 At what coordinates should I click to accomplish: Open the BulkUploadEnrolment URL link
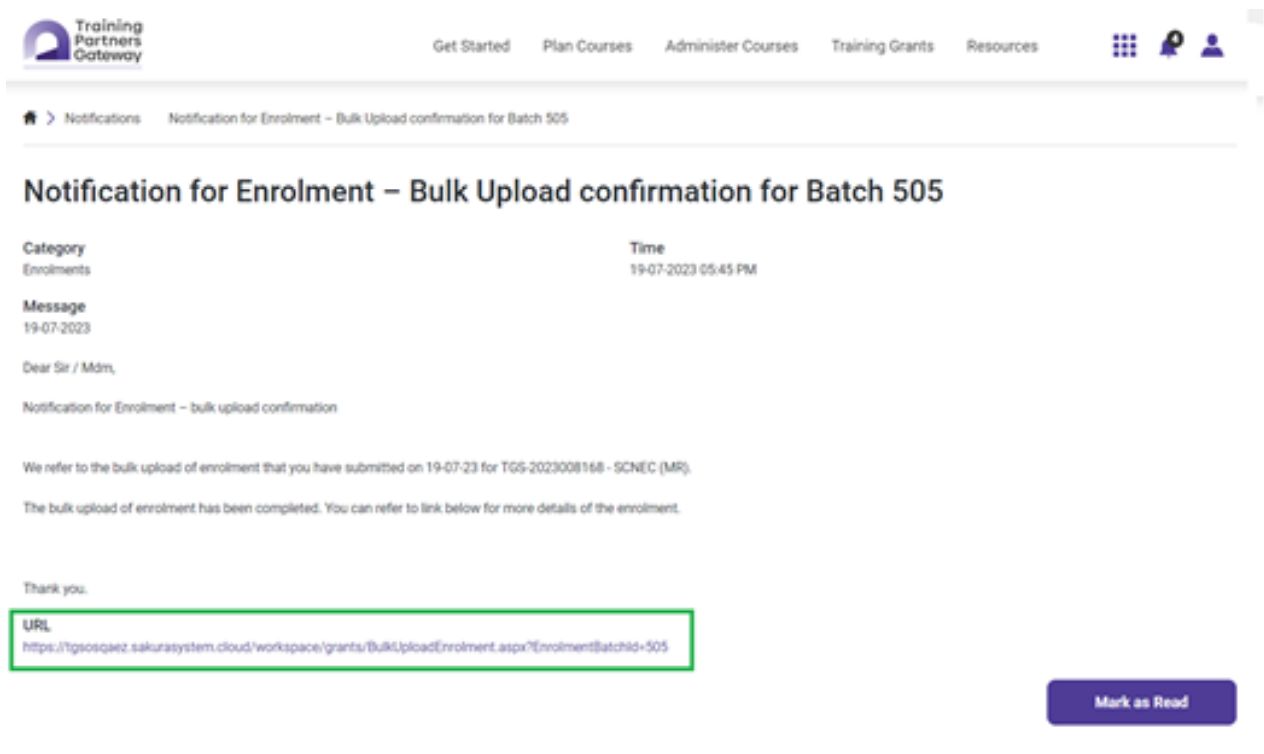345,647
